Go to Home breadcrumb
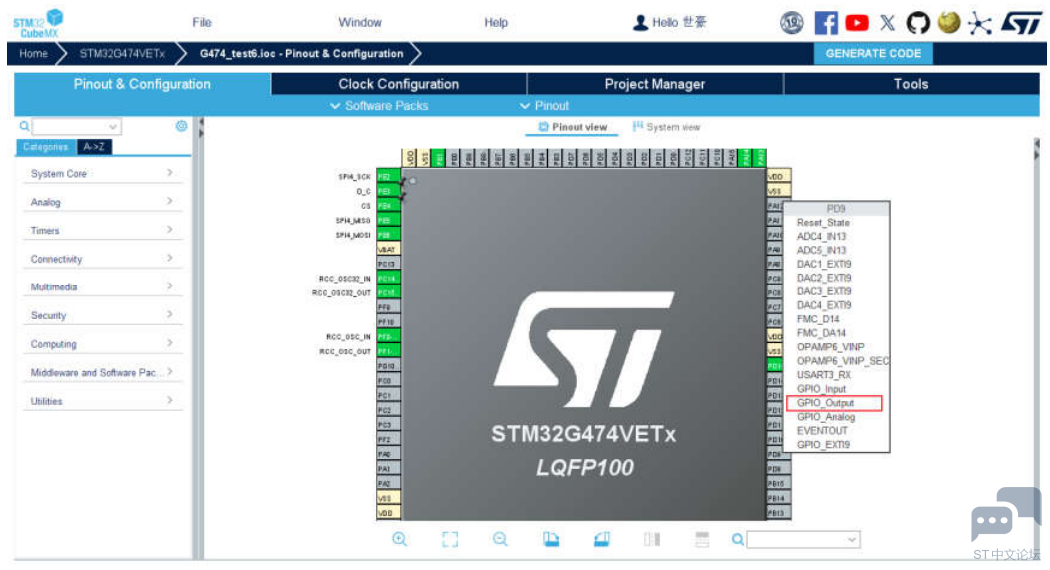The height and width of the screenshot is (570, 1050). click(x=33, y=54)
